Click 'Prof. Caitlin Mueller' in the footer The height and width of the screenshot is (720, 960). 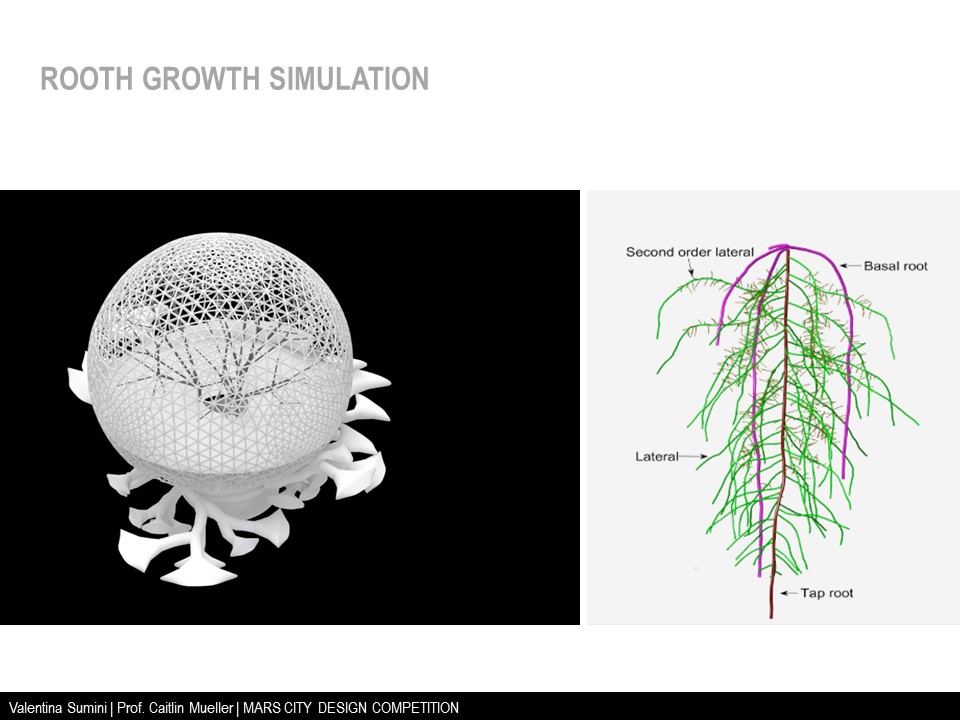[175, 708]
